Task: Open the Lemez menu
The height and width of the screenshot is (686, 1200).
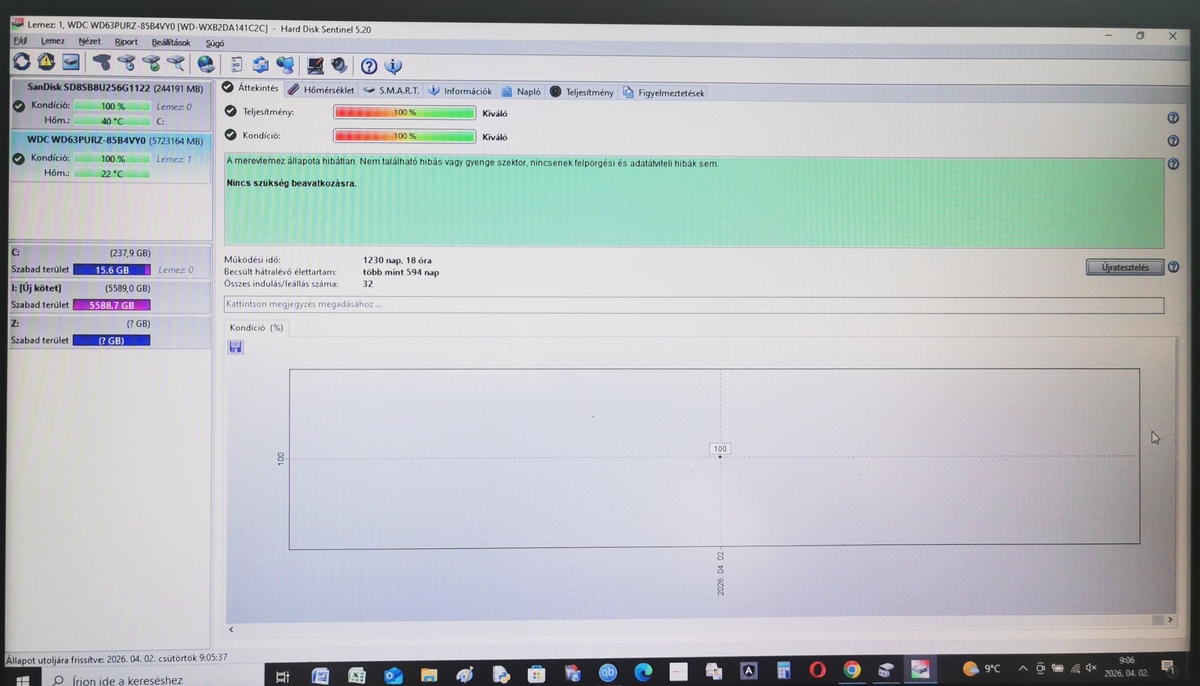Action: pyautogui.click(x=52, y=41)
